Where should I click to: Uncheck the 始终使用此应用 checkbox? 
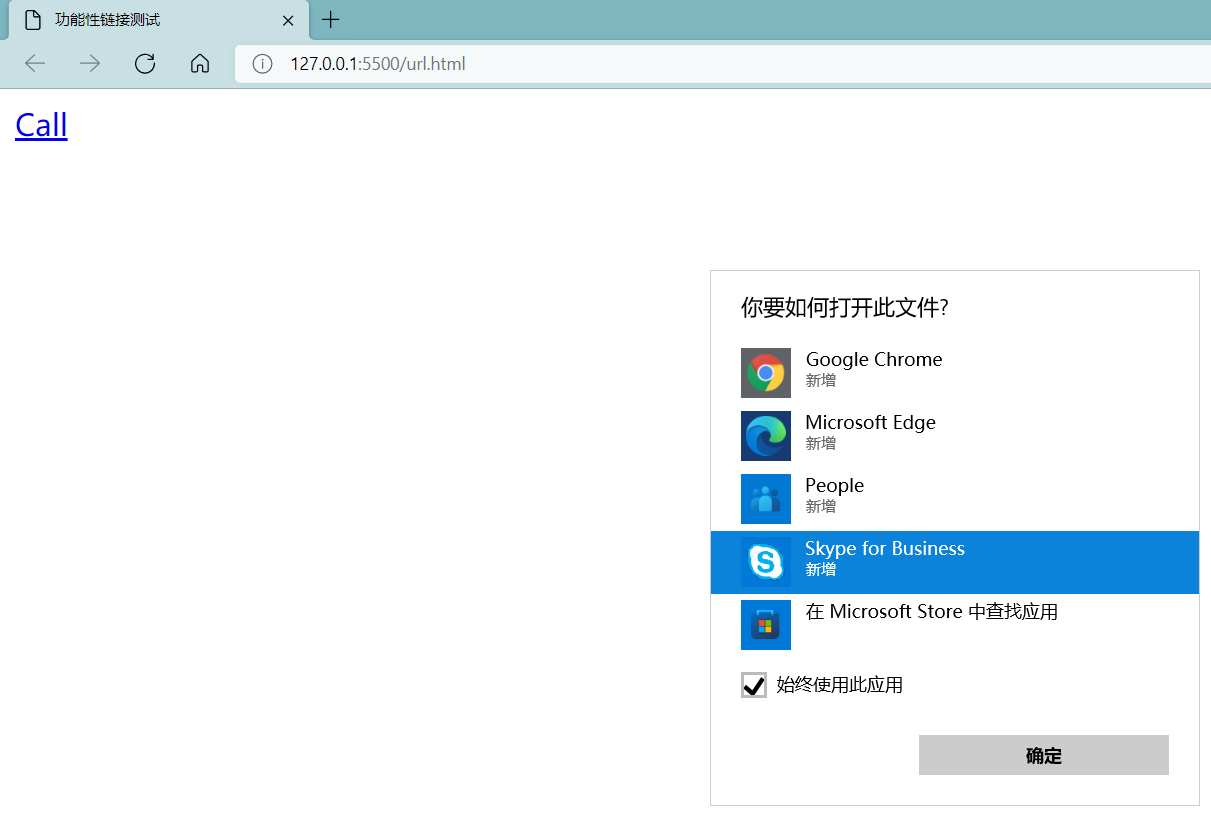pos(754,685)
